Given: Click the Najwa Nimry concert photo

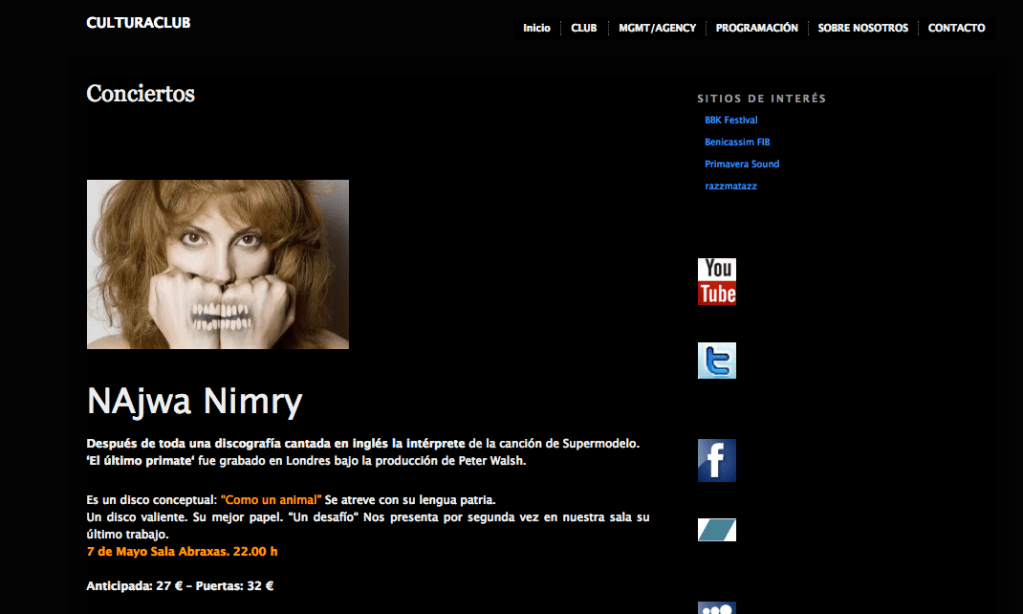Looking at the screenshot, I should tap(218, 264).
